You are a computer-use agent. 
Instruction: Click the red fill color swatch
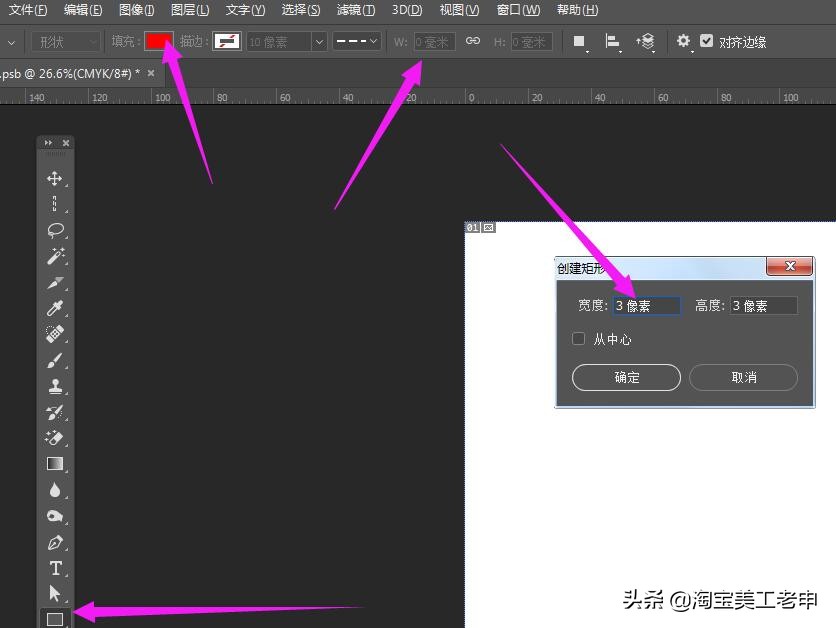coord(159,41)
